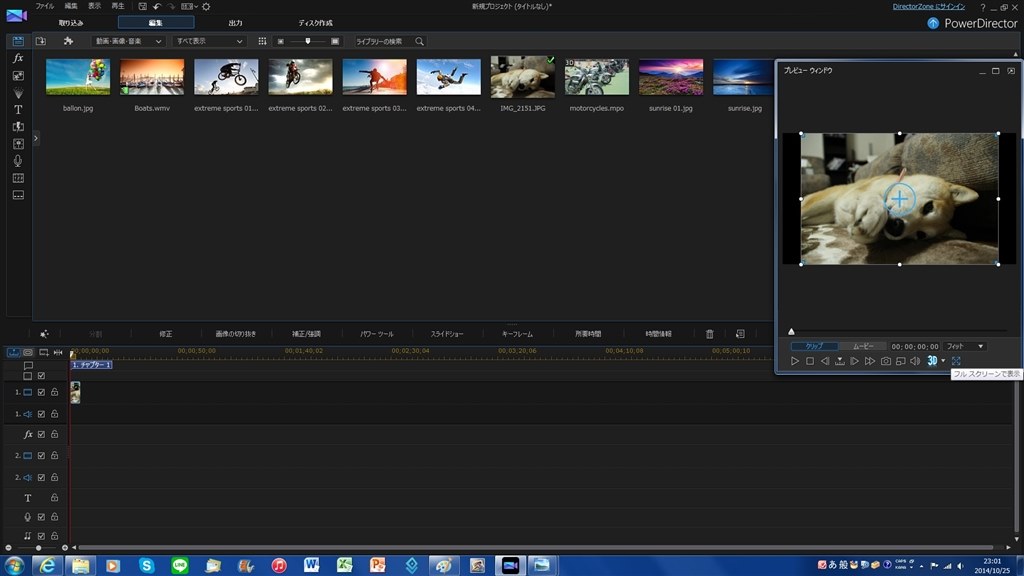Open the フィット zoom dropdown in preview
Image resolution: width=1024 pixels, height=576 pixels.
[x=965, y=346]
